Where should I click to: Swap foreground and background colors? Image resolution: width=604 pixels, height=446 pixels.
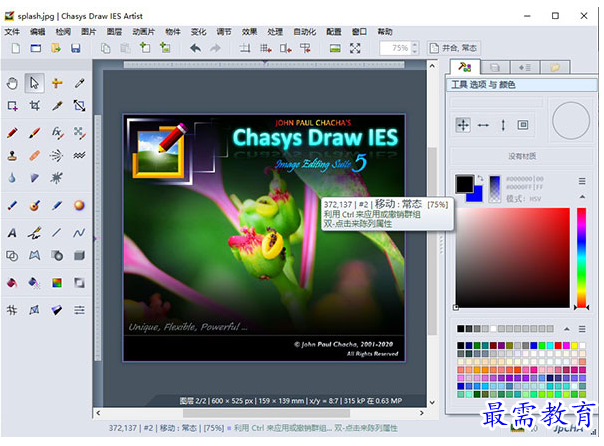[481, 178]
